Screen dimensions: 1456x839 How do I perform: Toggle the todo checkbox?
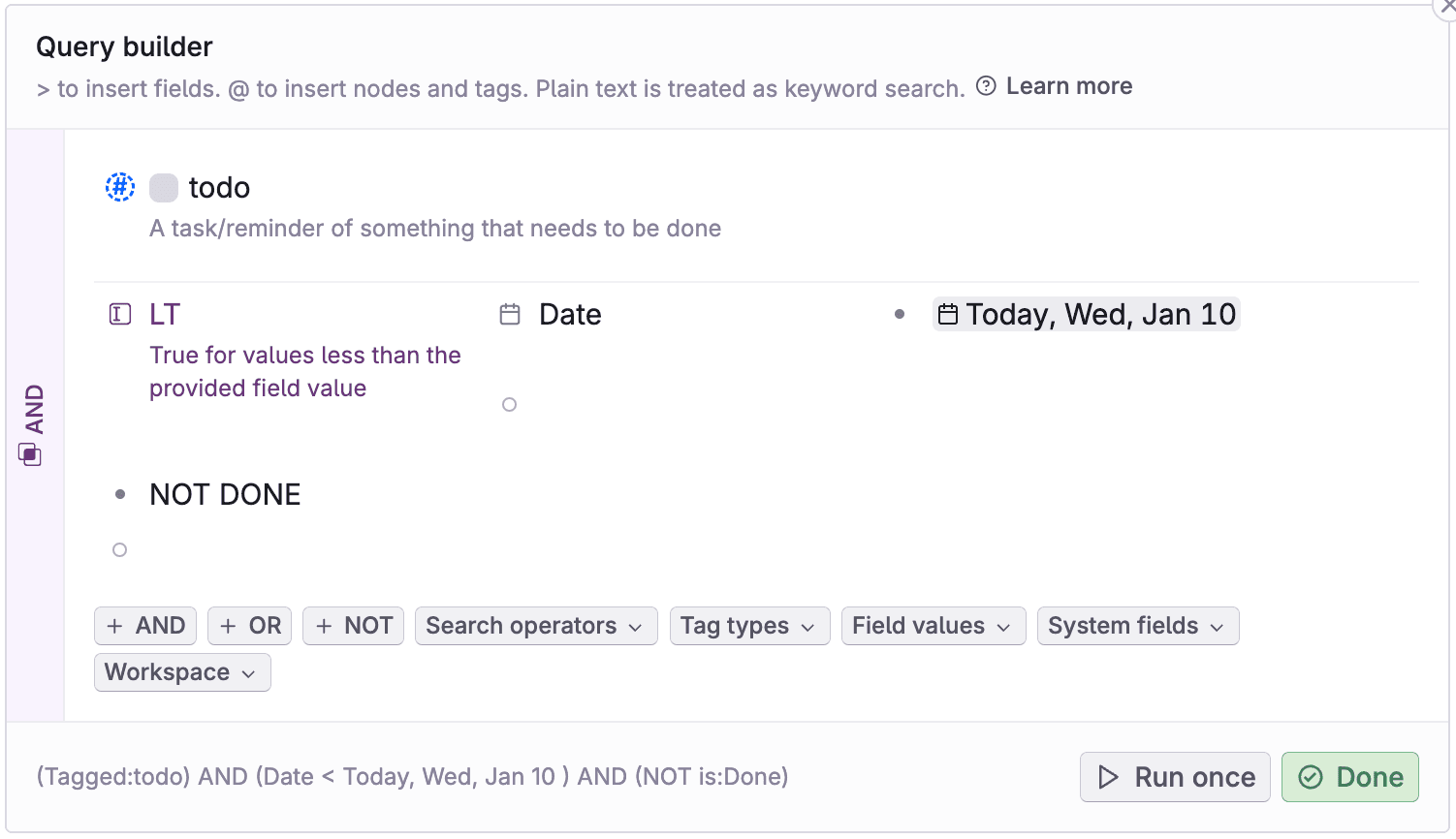tap(164, 188)
